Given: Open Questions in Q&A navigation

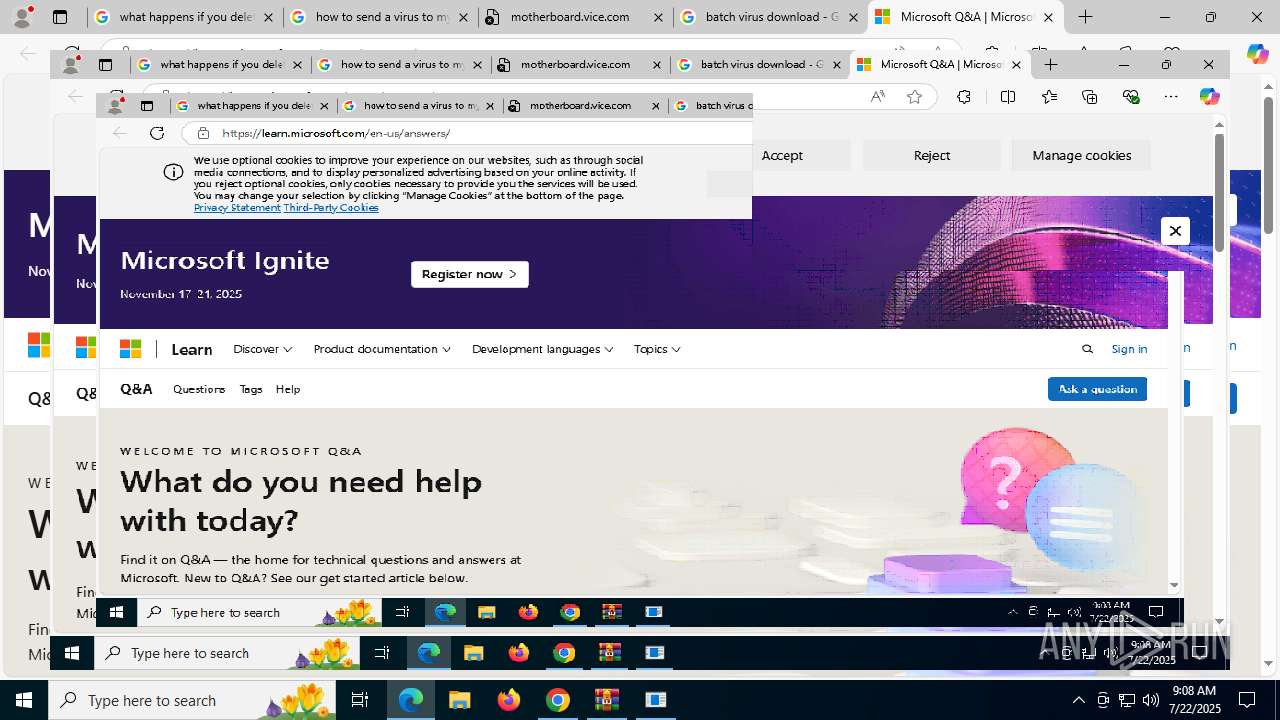Looking at the screenshot, I should pos(199,389).
